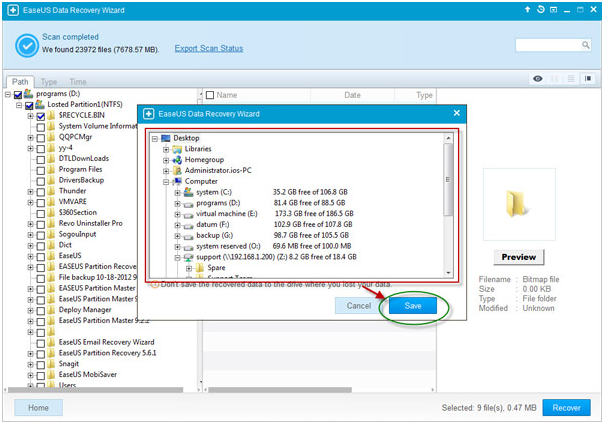Switch to the list view icon
This screenshot has height=424, width=604.
pyautogui.click(x=571, y=79)
